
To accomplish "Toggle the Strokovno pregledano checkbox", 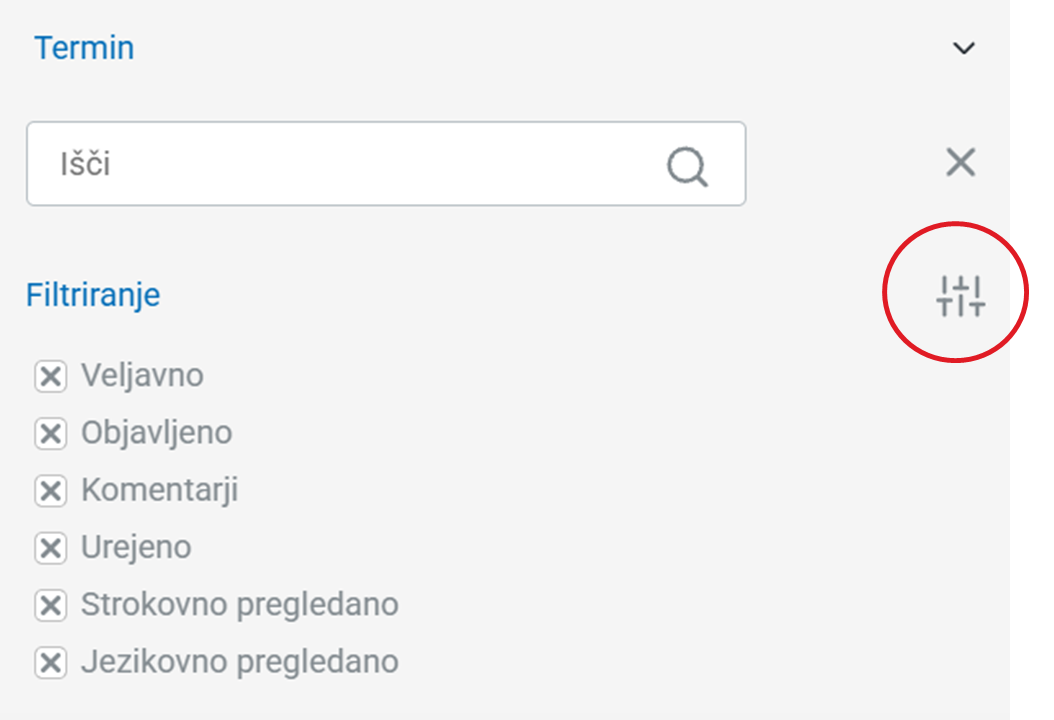I will click(50, 605).
